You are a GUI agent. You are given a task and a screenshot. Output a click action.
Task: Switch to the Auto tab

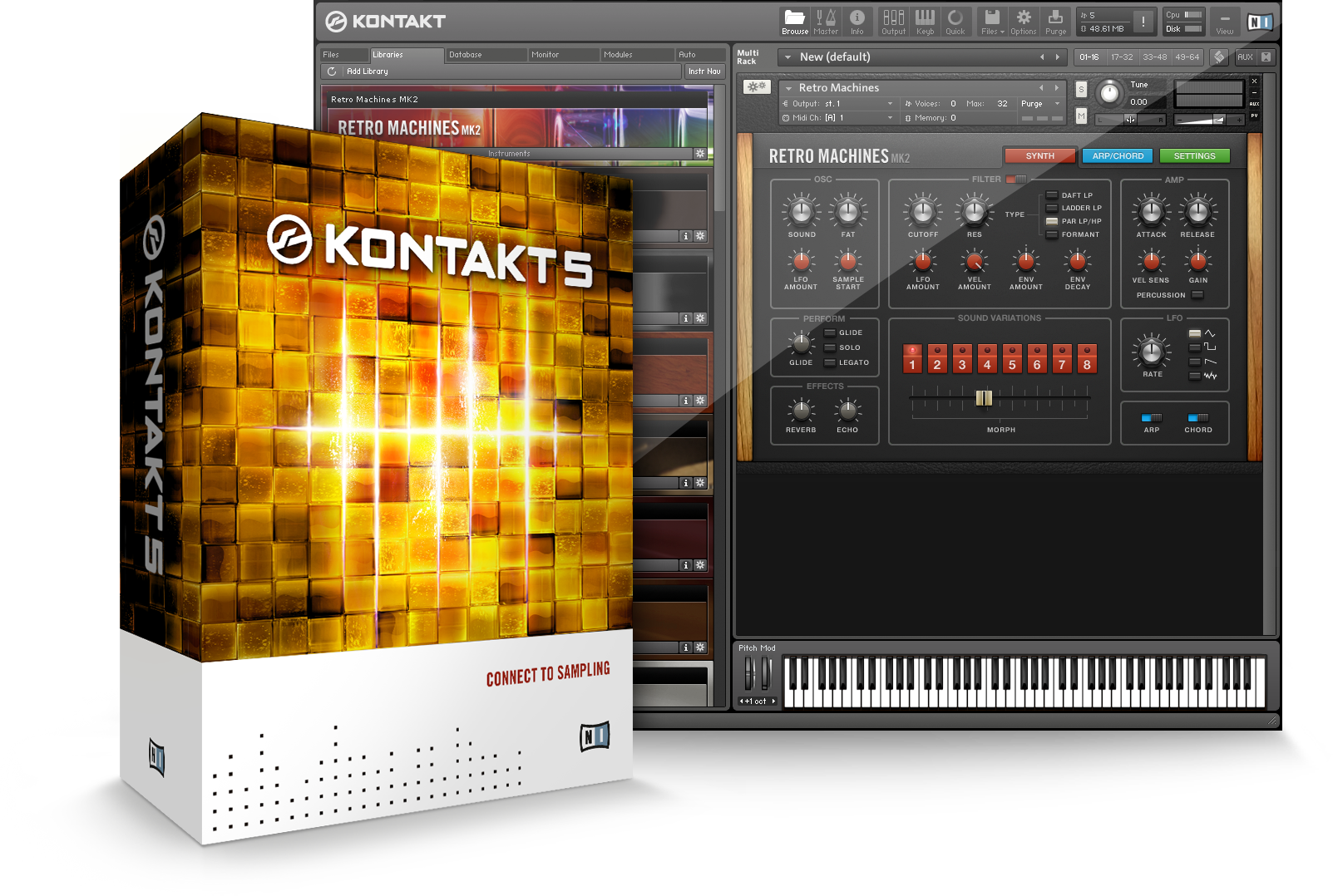pyautogui.click(x=699, y=55)
